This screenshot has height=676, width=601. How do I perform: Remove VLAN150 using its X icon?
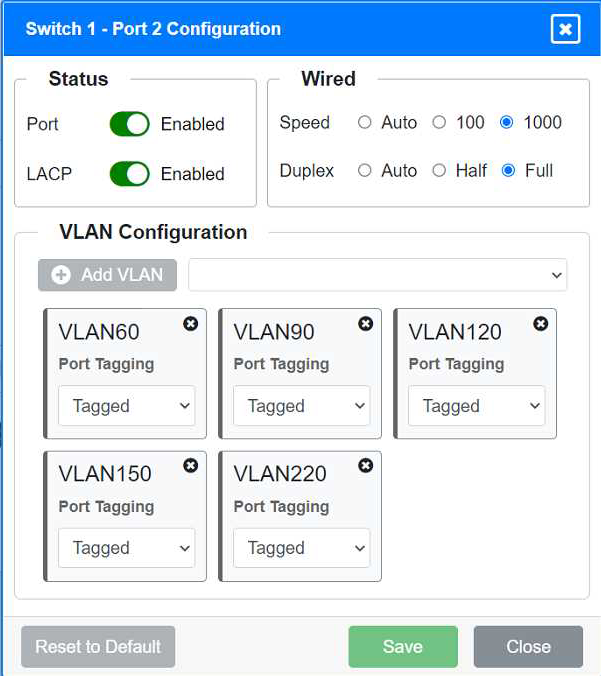pyautogui.click(x=190, y=466)
